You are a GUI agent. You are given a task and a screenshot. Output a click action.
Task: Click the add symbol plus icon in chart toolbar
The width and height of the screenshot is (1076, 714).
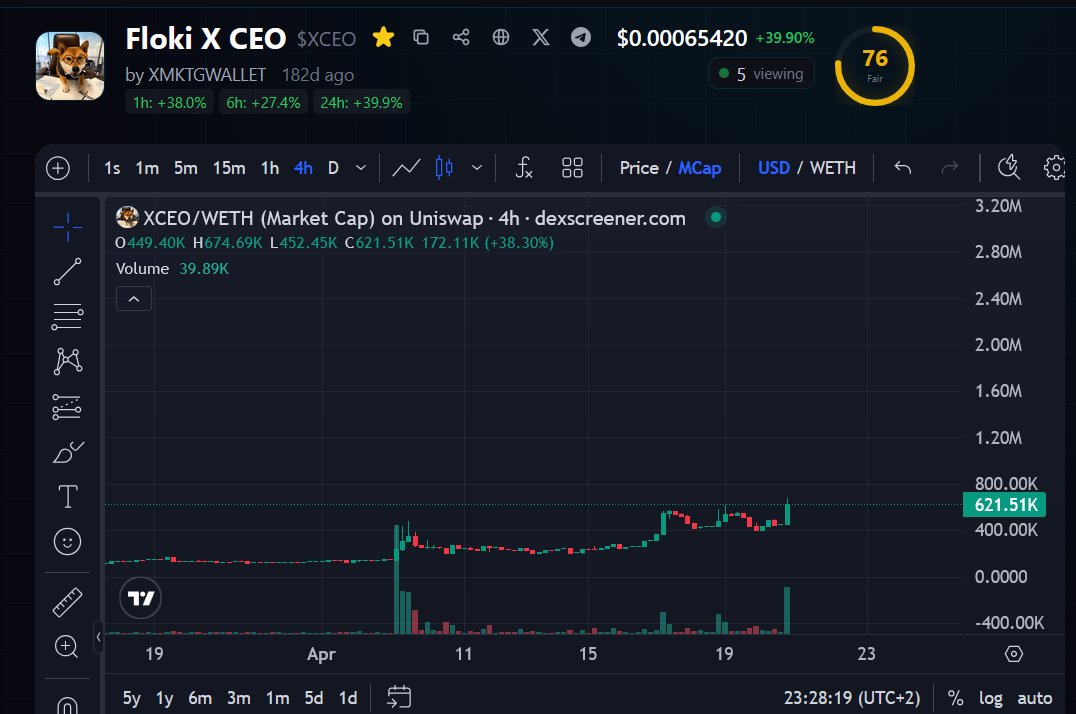pyautogui.click(x=58, y=168)
